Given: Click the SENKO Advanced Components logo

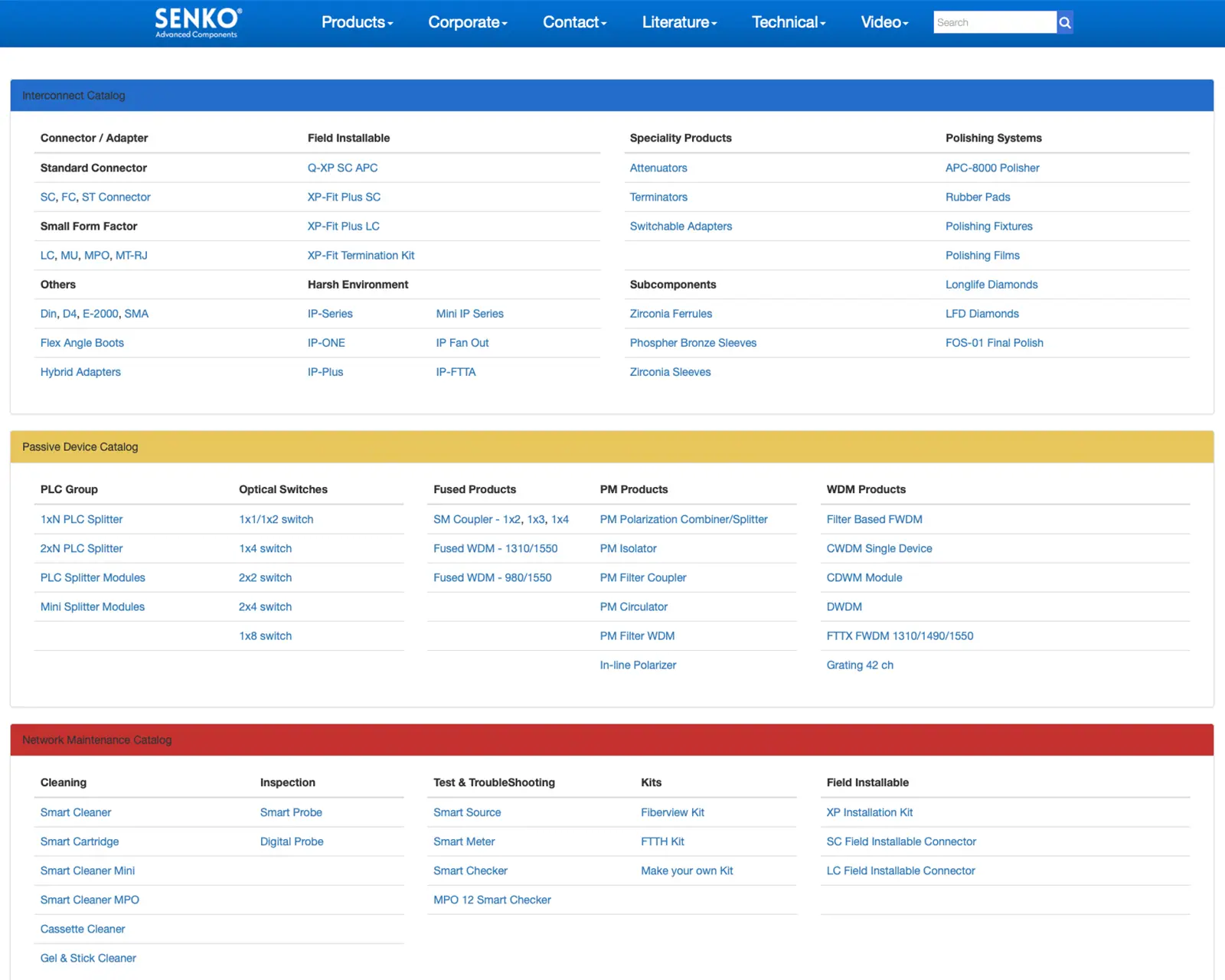Looking at the screenshot, I should (198, 23).
